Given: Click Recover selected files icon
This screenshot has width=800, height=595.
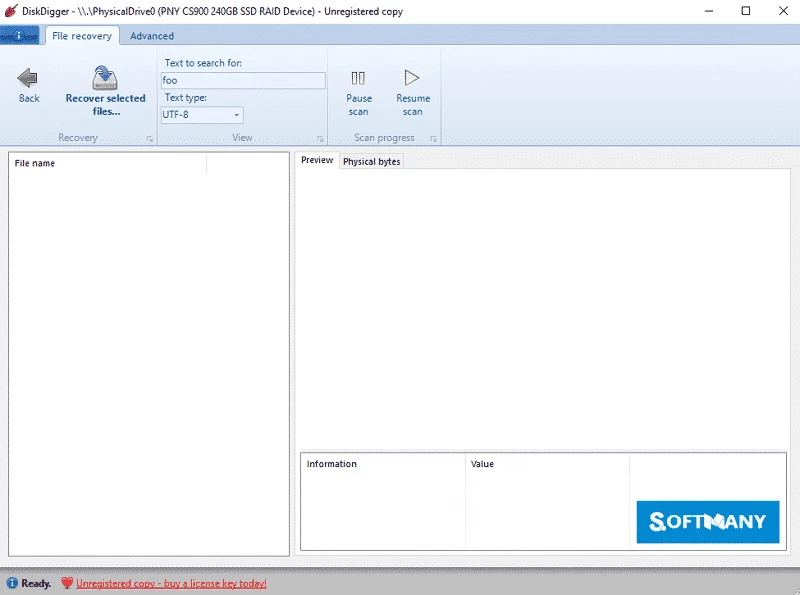Looking at the screenshot, I should (105, 77).
